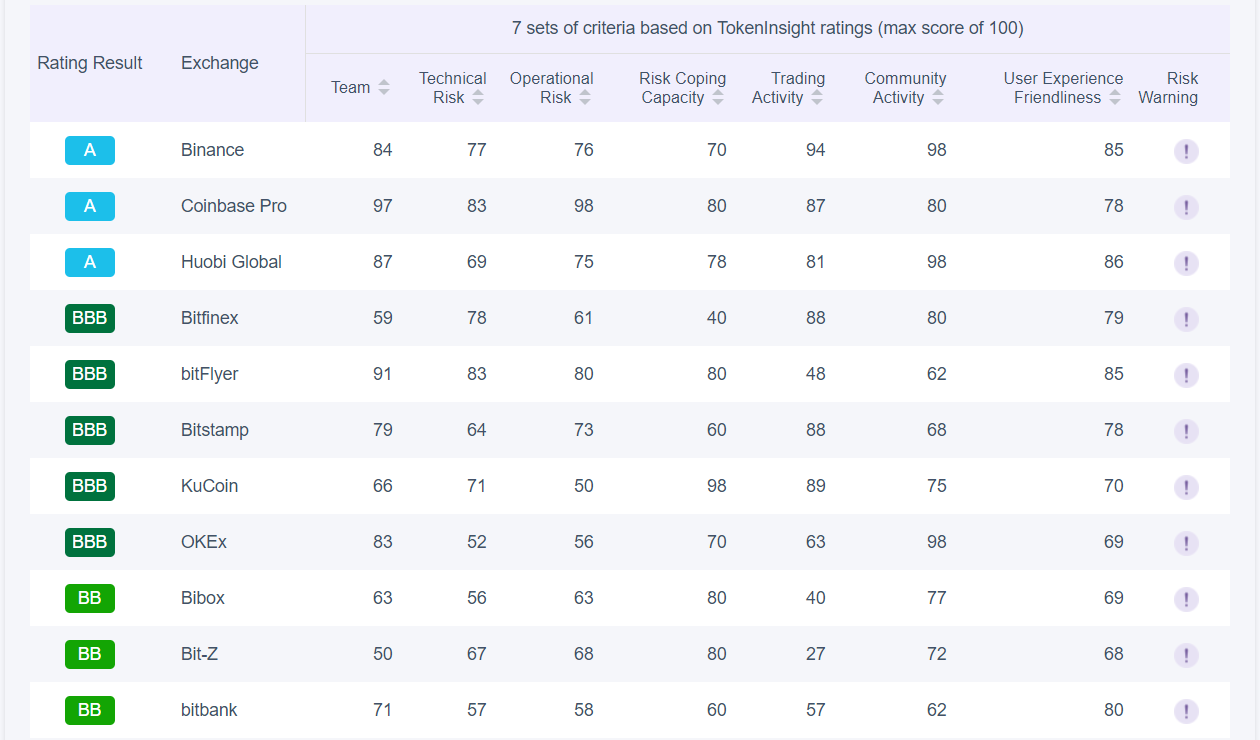Viewport: 1260px width, 740px height.
Task: Open bitFlyer risk warning icon
Action: pyautogui.click(x=1186, y=375)
